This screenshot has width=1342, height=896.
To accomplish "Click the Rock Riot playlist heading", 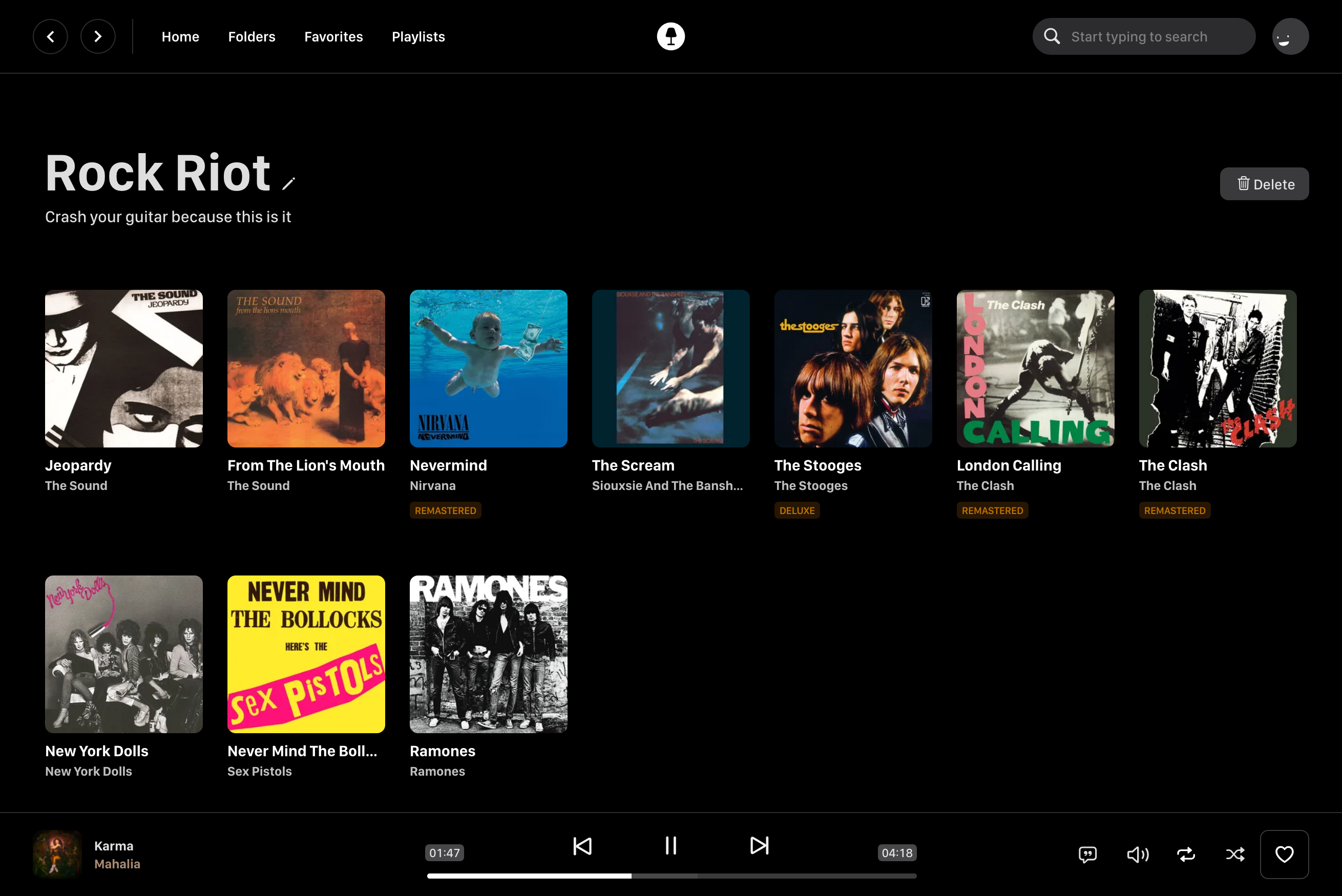I will (158, 173).
